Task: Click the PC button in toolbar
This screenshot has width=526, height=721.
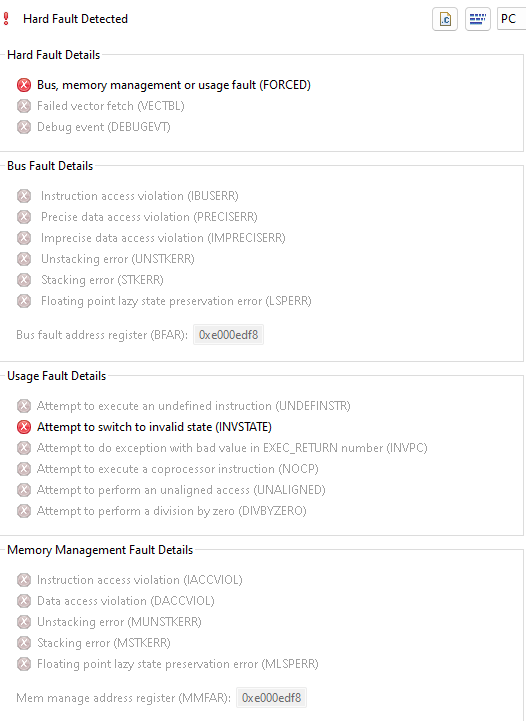Action: coord(511,19)
